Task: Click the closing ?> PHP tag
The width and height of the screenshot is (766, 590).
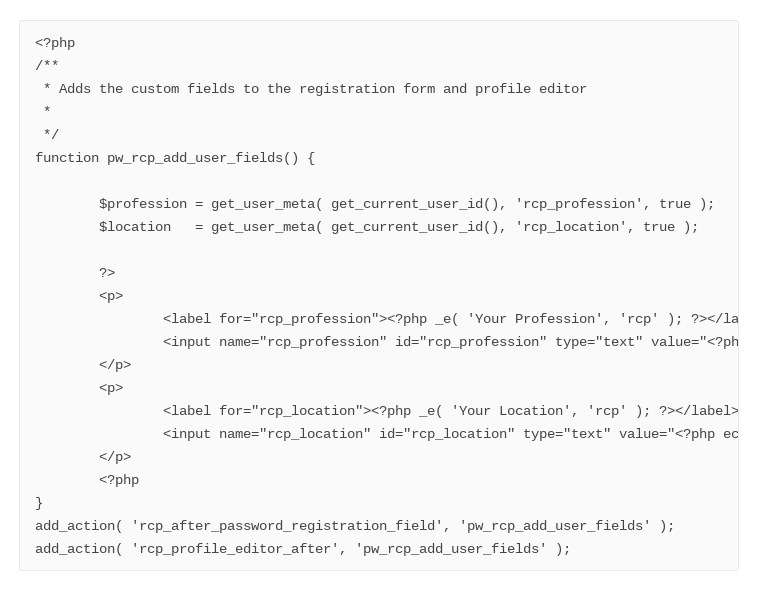Action: click(107, 273)
